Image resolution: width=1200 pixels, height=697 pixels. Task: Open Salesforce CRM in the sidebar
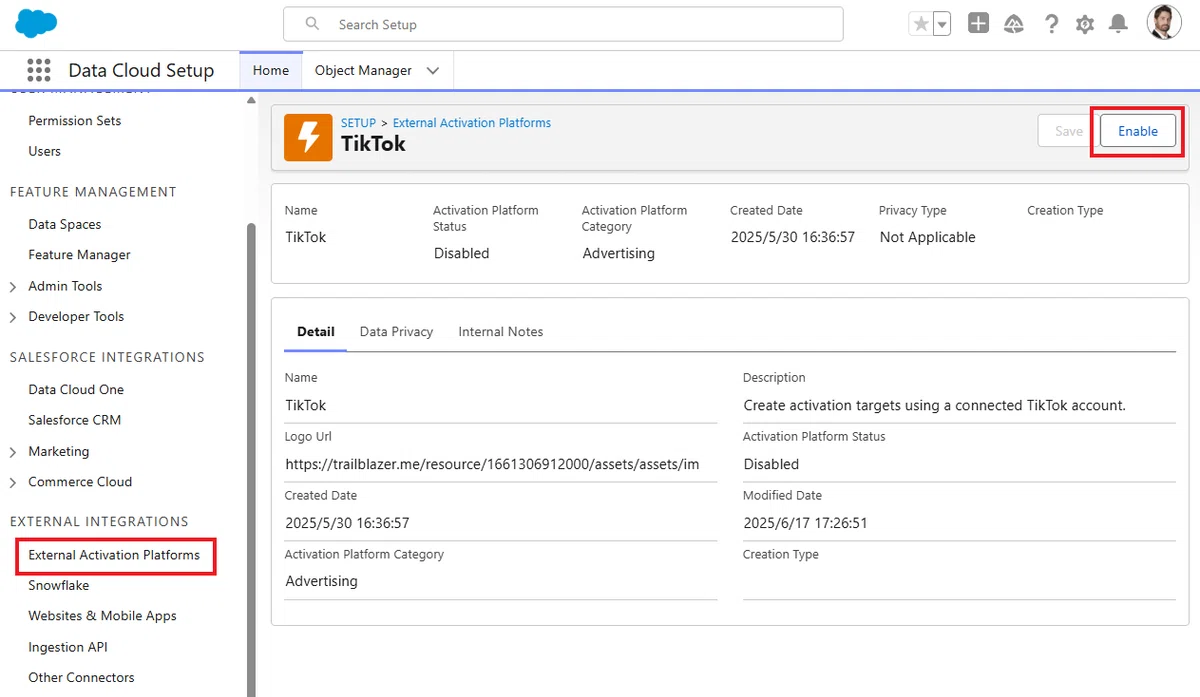click(x=75, y=420)
